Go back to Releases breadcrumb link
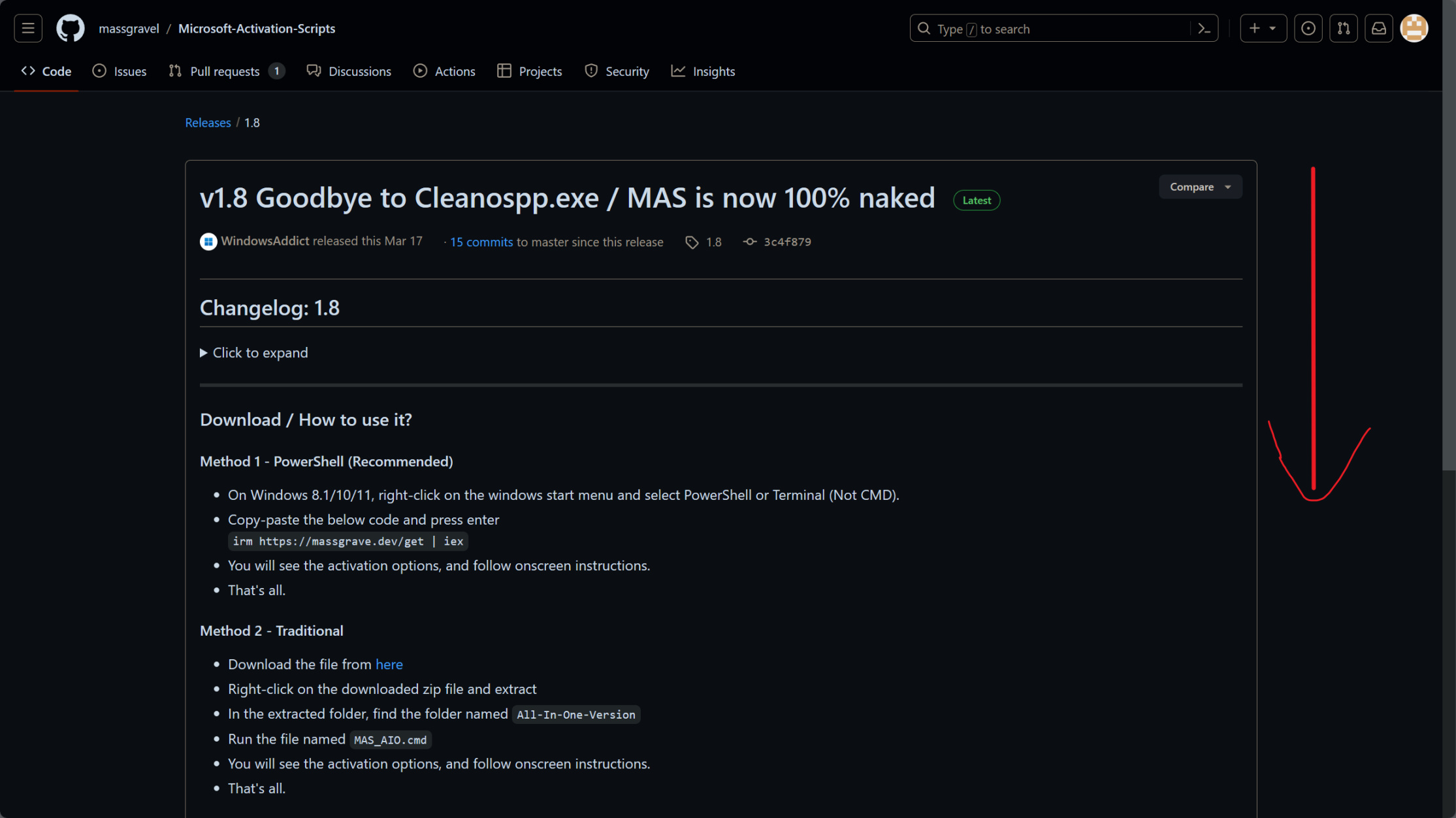This screenshot has width=1456, height=818. coord(208,122)
